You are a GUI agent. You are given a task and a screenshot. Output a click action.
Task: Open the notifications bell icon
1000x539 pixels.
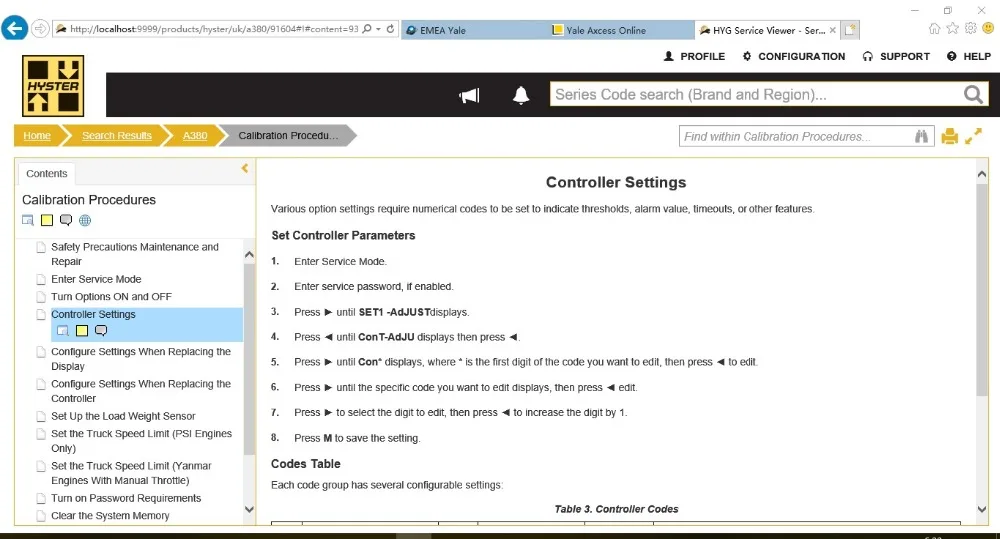tap(521, 95)
